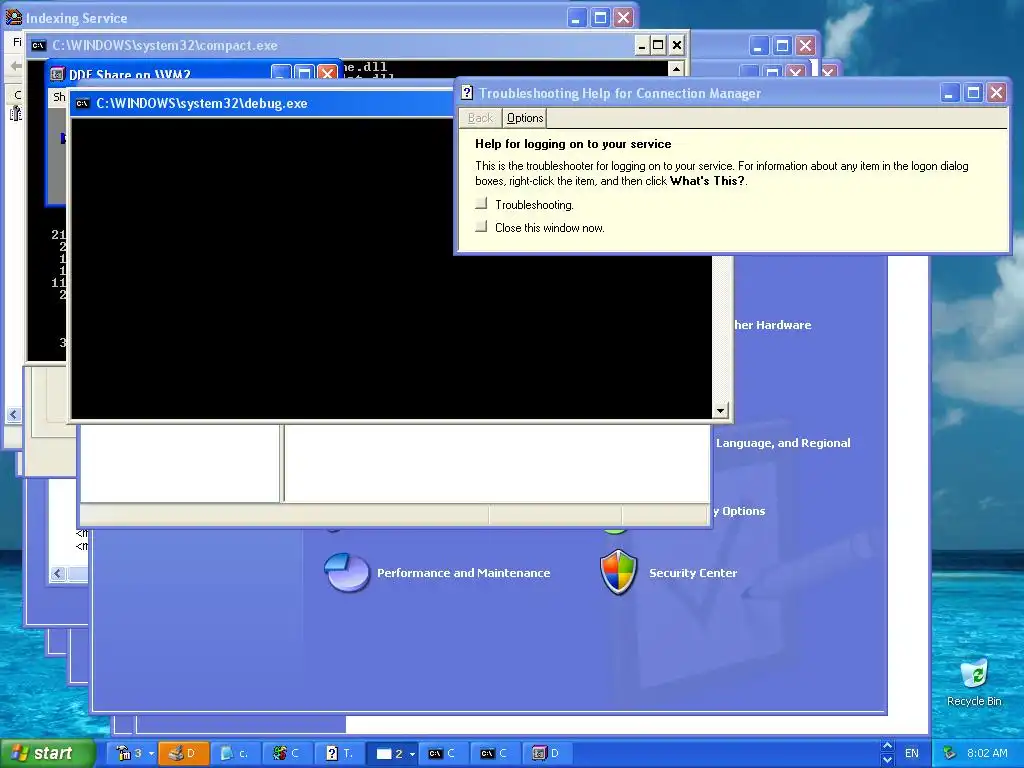The image size is (1024, 768).
Task: Click the DDE Share window title bar icon
Action: tap(57, 74)
